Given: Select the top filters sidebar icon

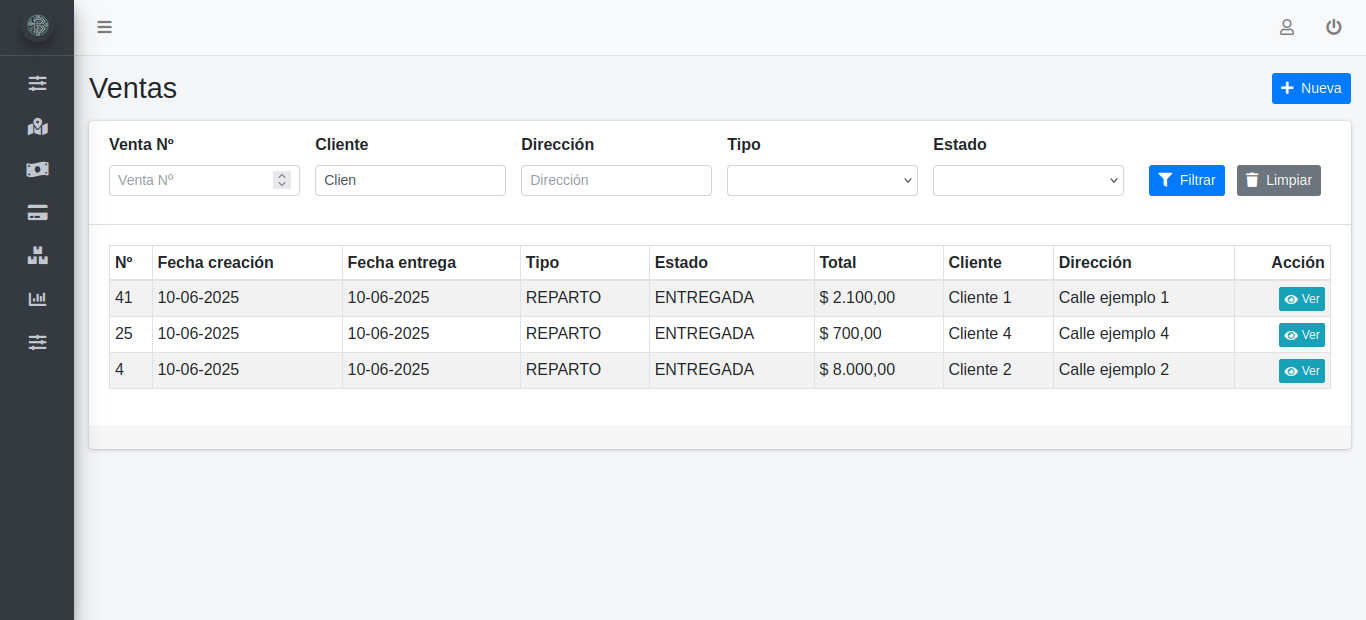Looking at the screenshot, I should (37, 83).
